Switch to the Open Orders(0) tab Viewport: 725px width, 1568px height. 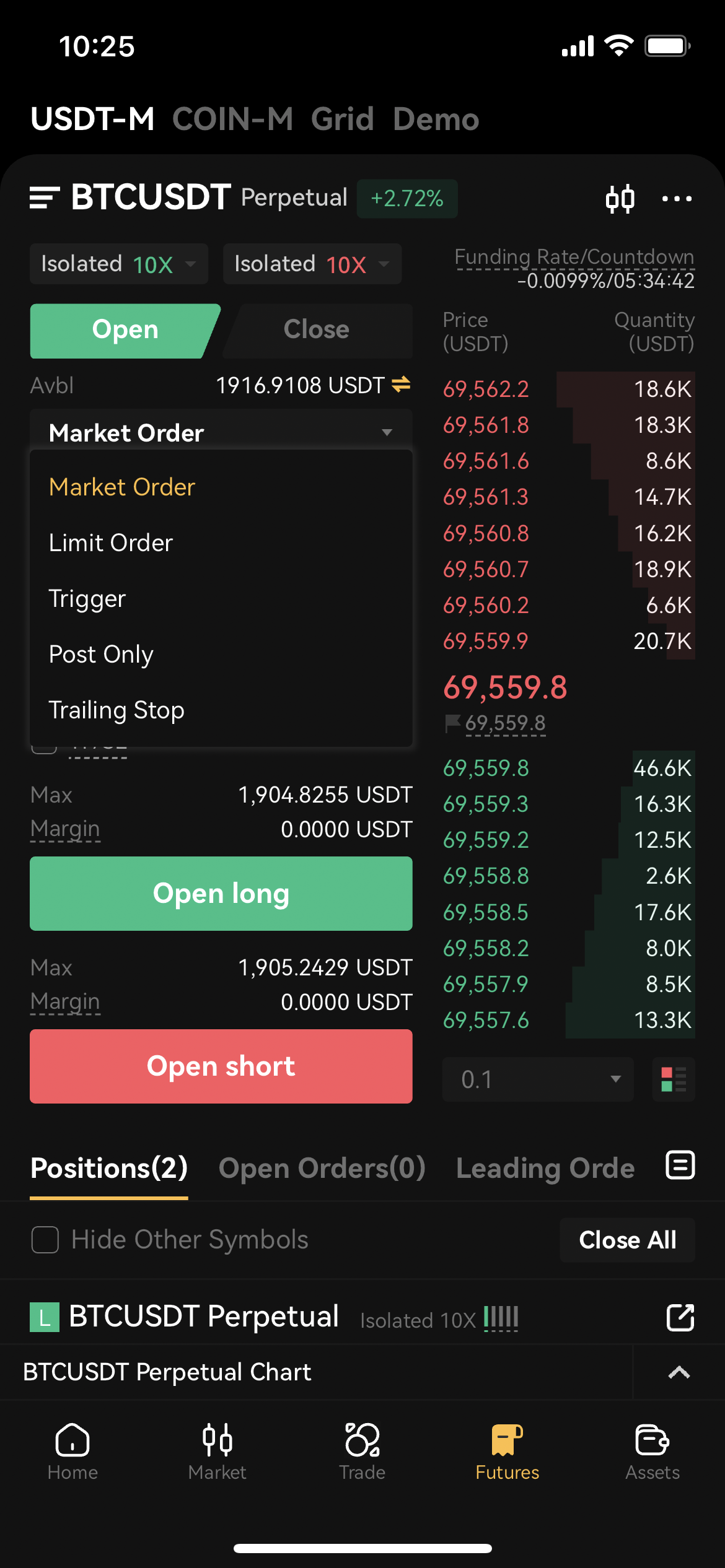coord(322,1169)
